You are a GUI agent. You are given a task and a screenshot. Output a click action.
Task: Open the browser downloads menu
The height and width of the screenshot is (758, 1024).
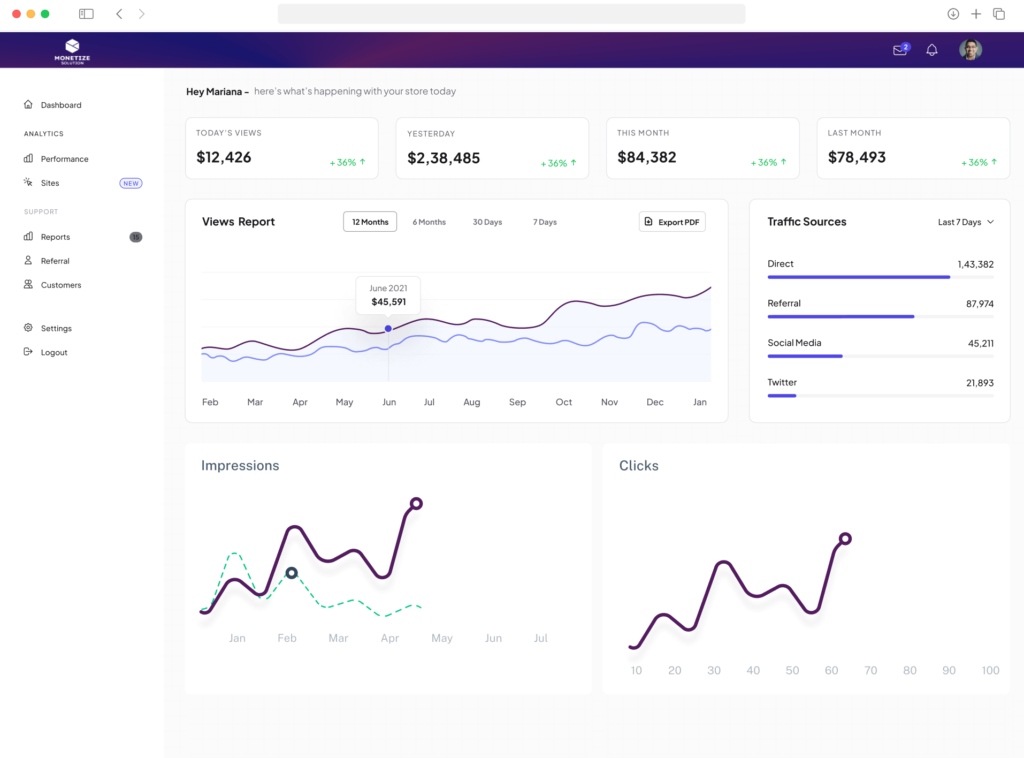951,14
